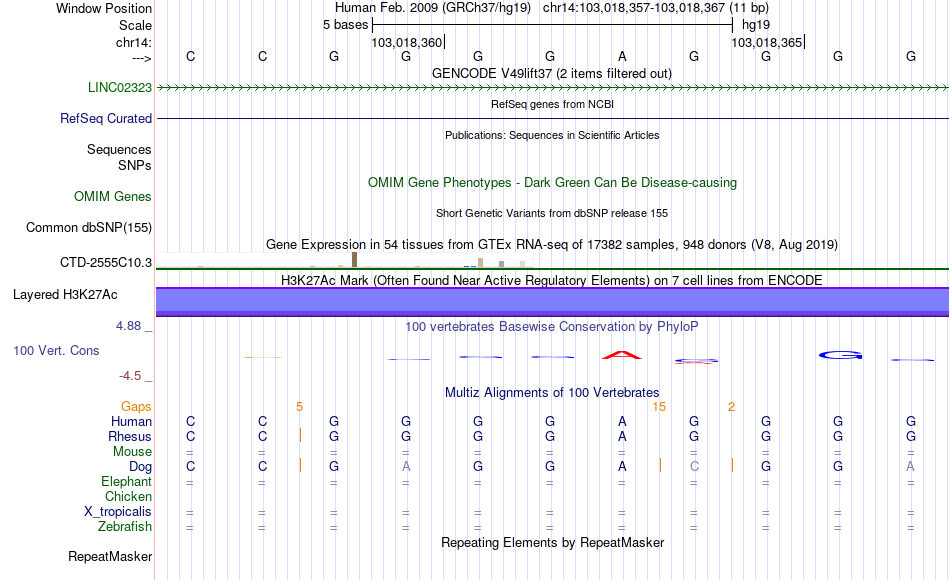Click the hg19 label beside the scale bar
Screen dimensions: 950x580
[756, 25]
